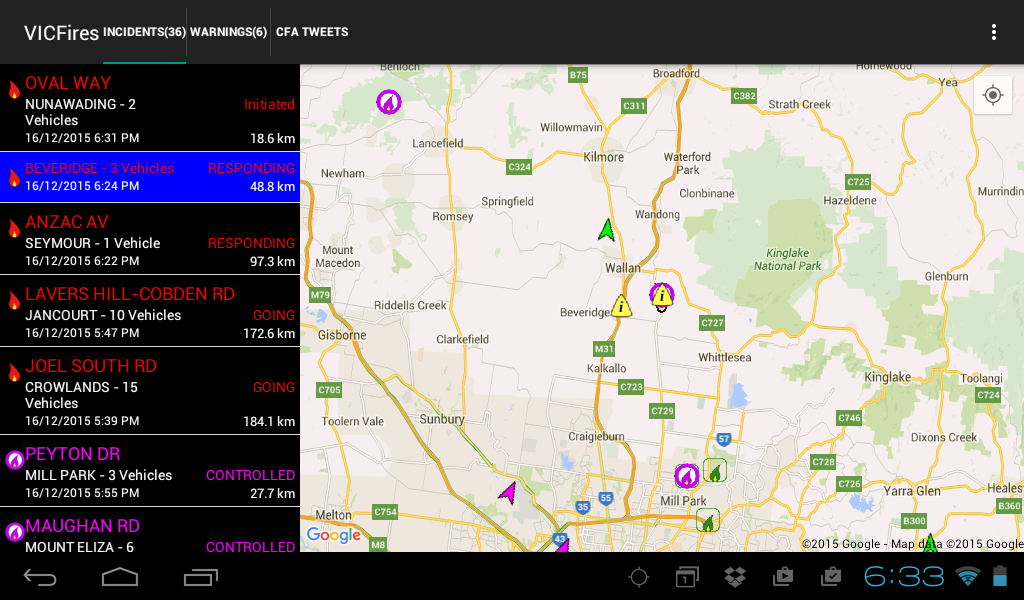Click the flame icon beside OVAL WAY
1024x600 pixels.
tap(14, 88)
